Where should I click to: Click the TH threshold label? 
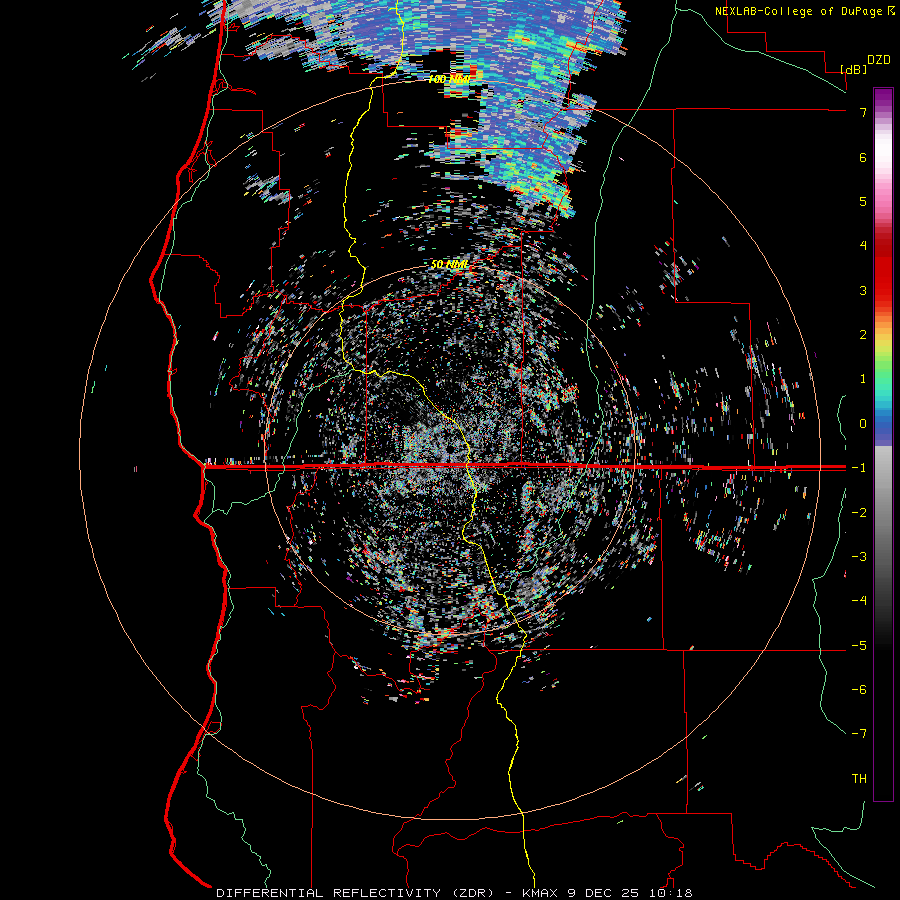click(859, 778)
